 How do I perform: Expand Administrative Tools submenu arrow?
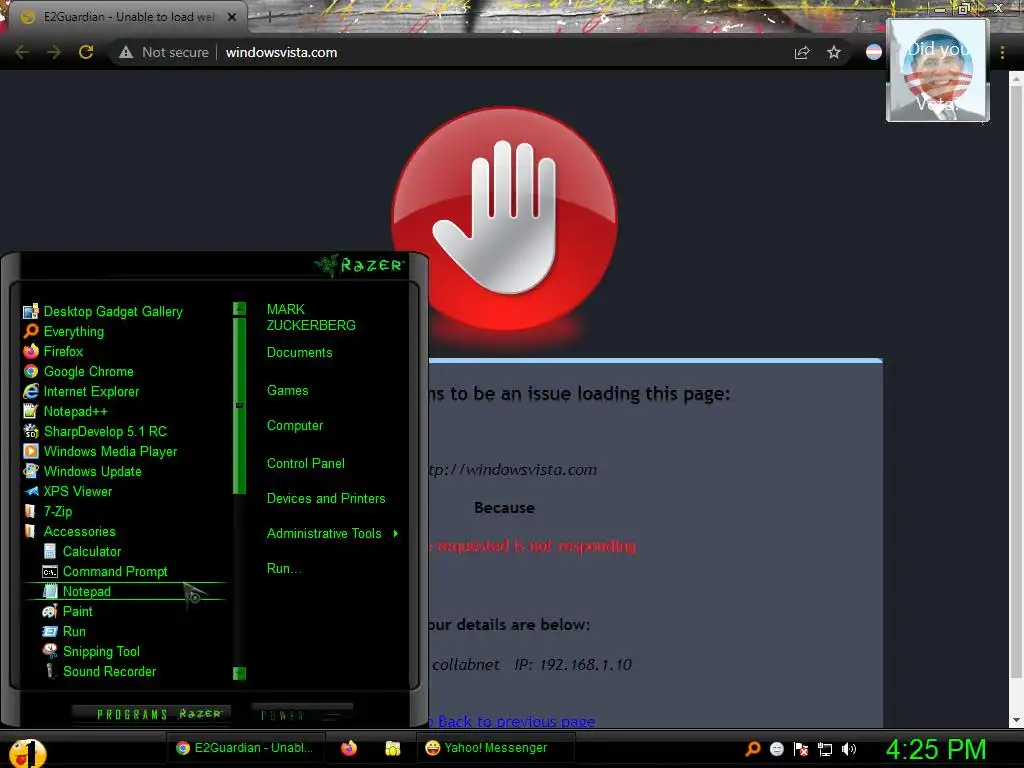(x=396, y=534)
